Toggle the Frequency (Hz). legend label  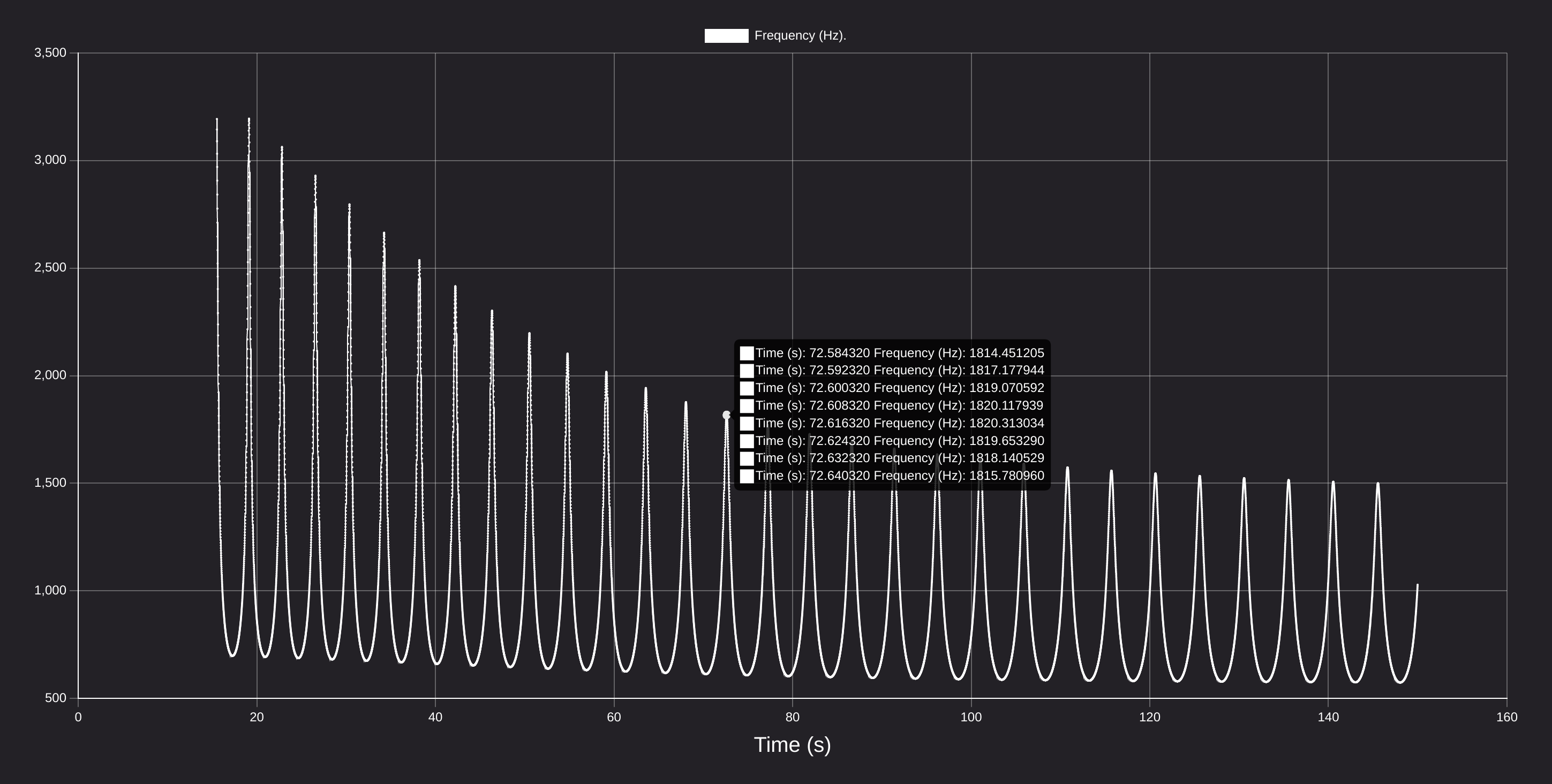tap(800, 35)
